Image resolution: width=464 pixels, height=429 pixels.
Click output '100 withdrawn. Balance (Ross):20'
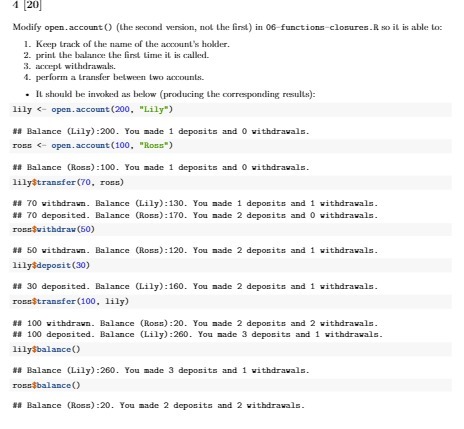(195, 323)
